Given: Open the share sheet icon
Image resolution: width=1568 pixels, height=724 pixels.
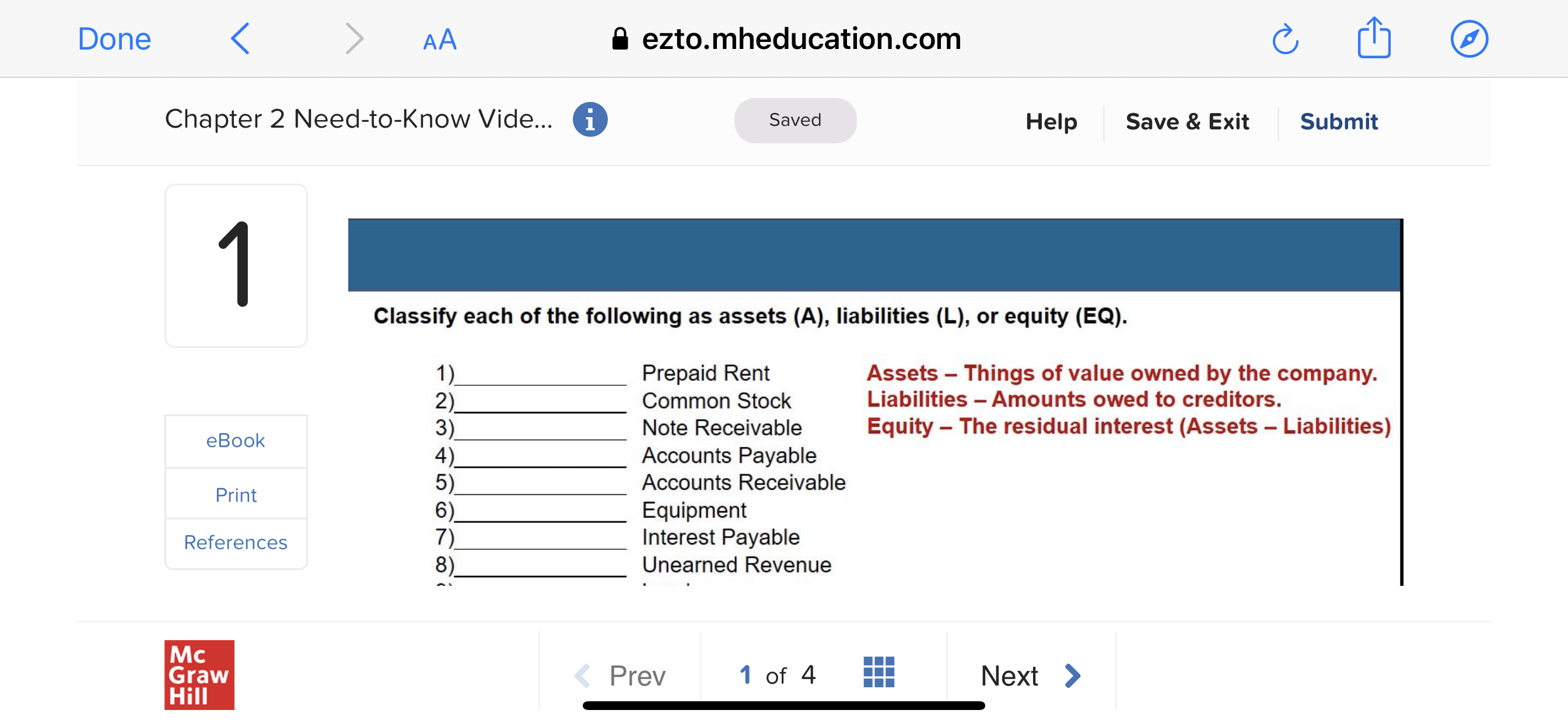Looking at the screenshot, I should point(1374,38).
